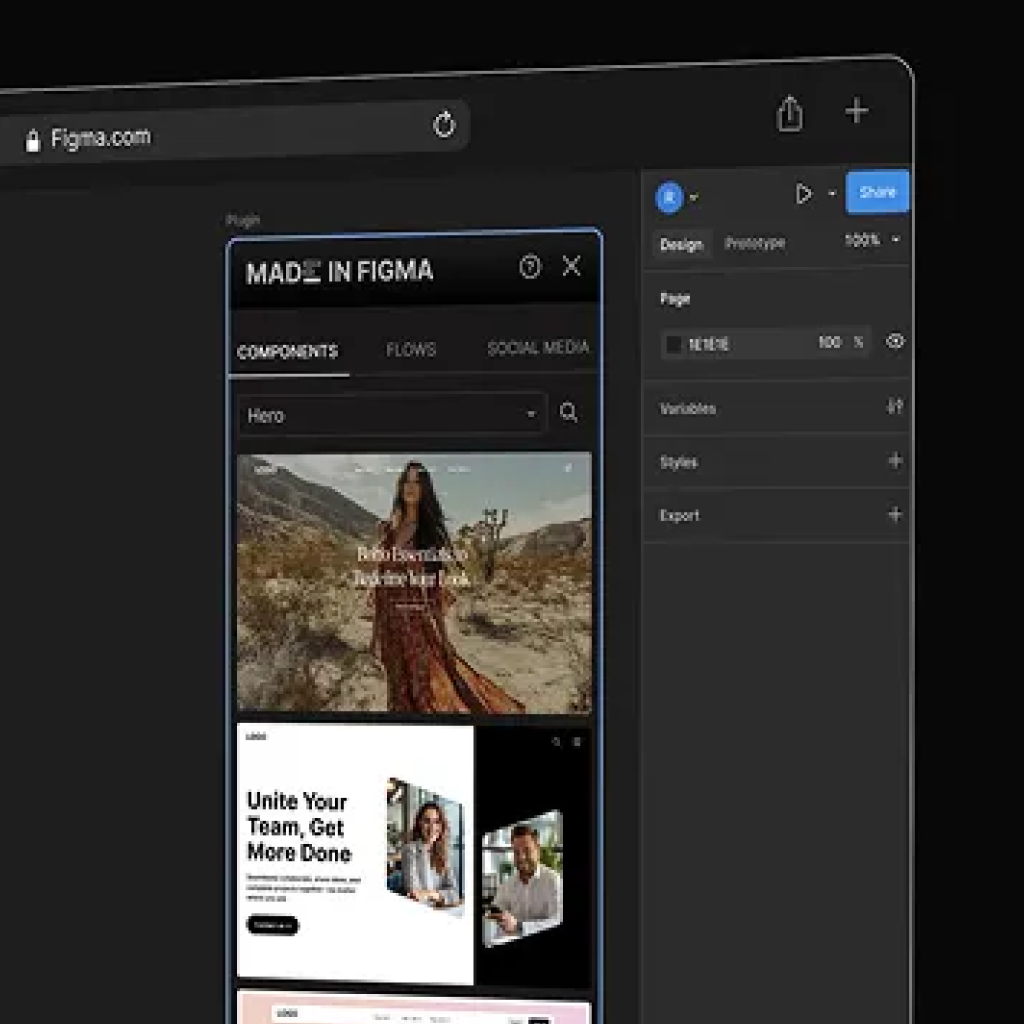
Task: Click the Styles section label
Action: 679,462
